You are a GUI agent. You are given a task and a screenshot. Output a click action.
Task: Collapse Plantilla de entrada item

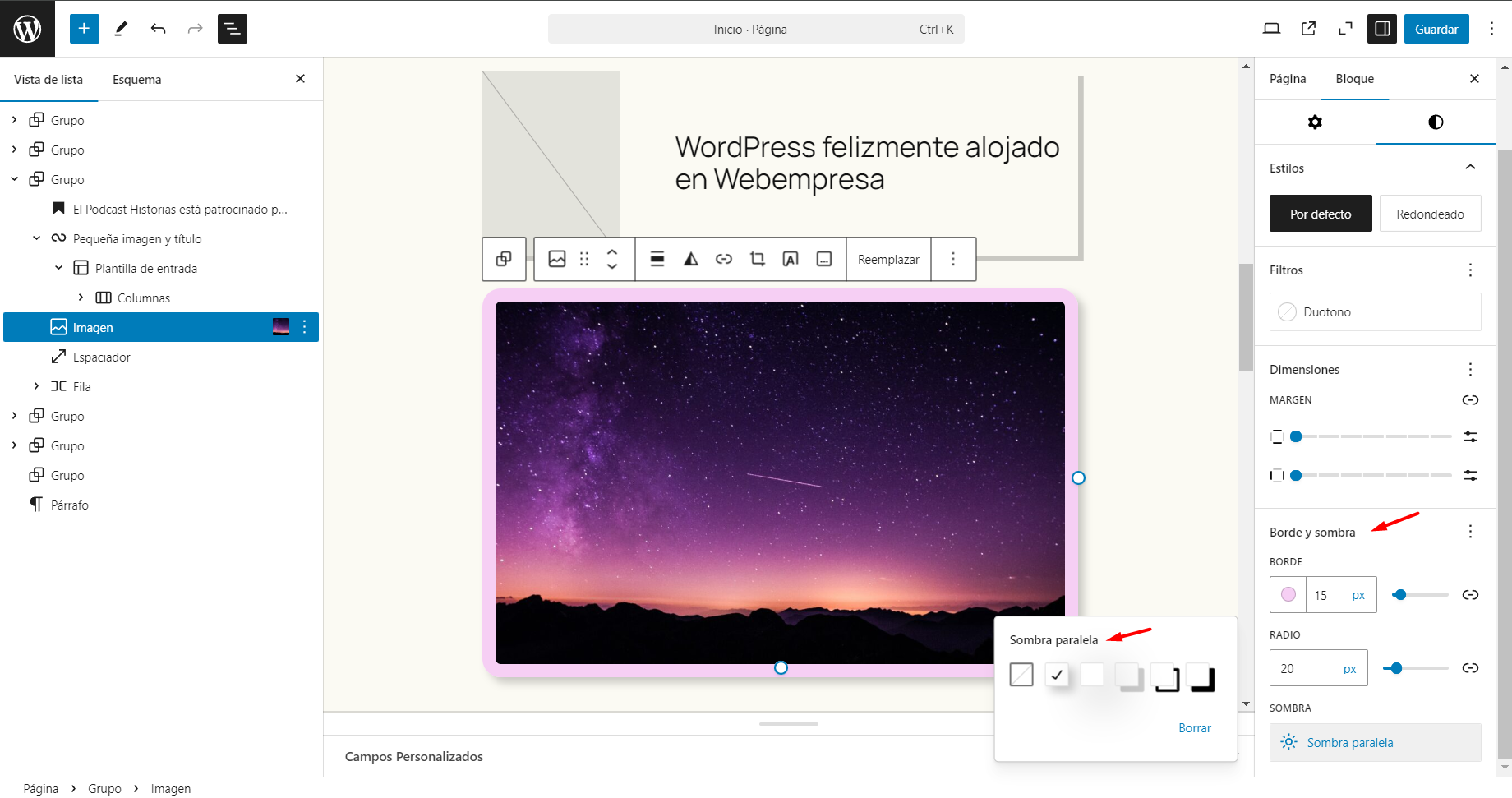coord(58,268)
